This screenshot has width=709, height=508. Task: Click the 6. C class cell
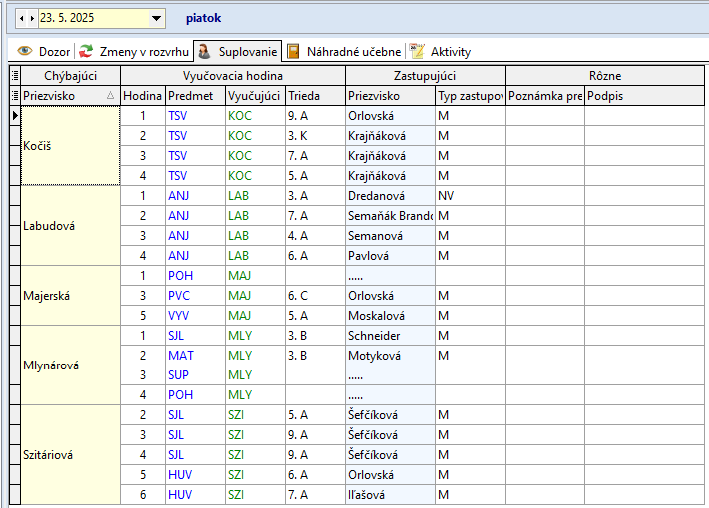(x=315, y=295)
